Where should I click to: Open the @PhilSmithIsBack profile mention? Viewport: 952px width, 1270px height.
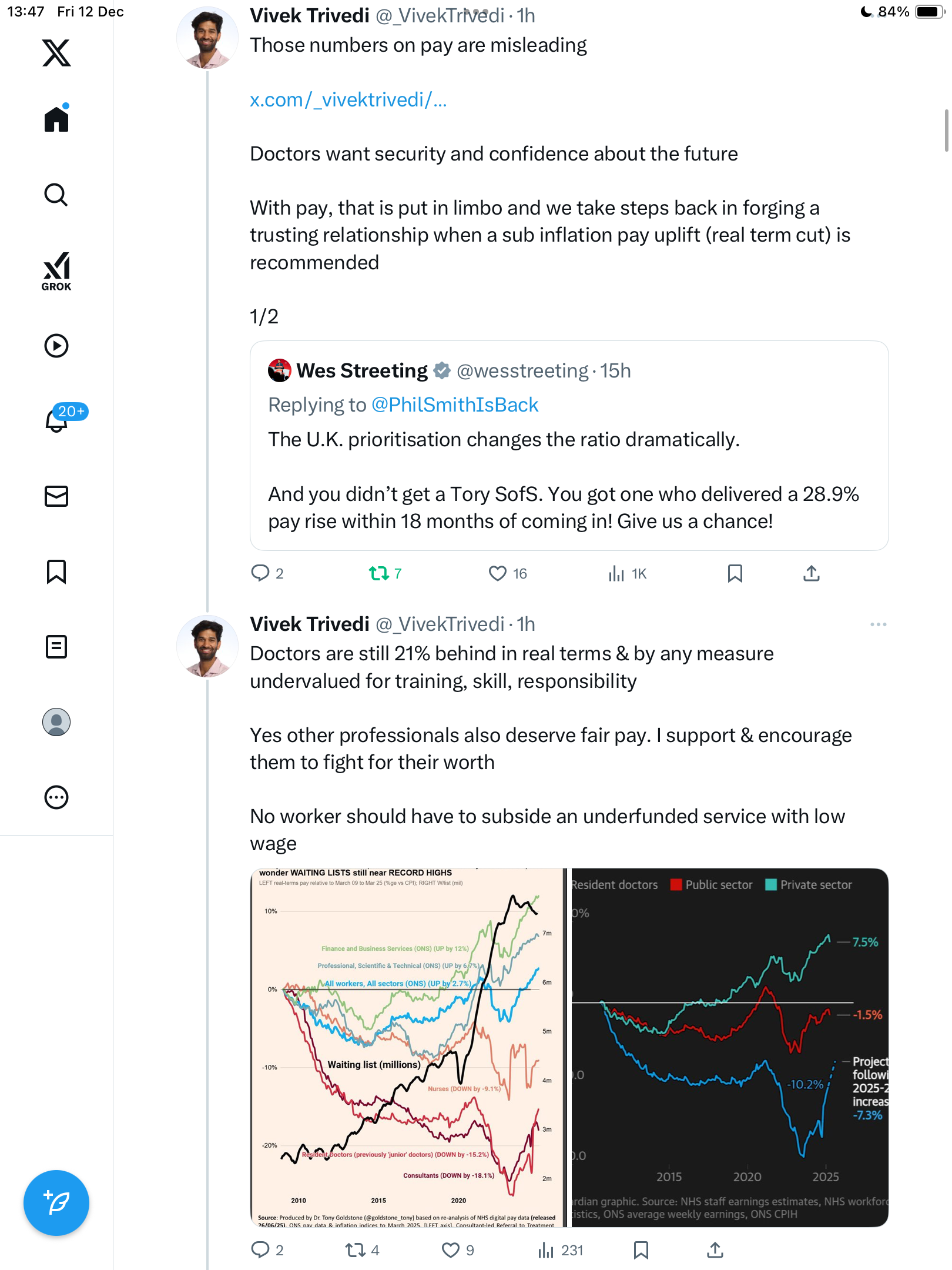(455, 405)
